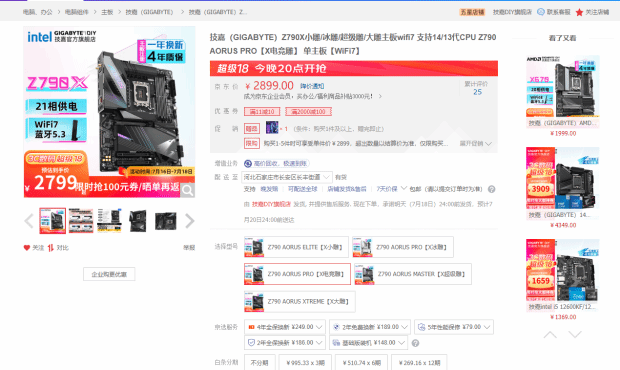Click the magnifier icon on product image
This screenshot has width=620, height=370.
pos(188,191)
